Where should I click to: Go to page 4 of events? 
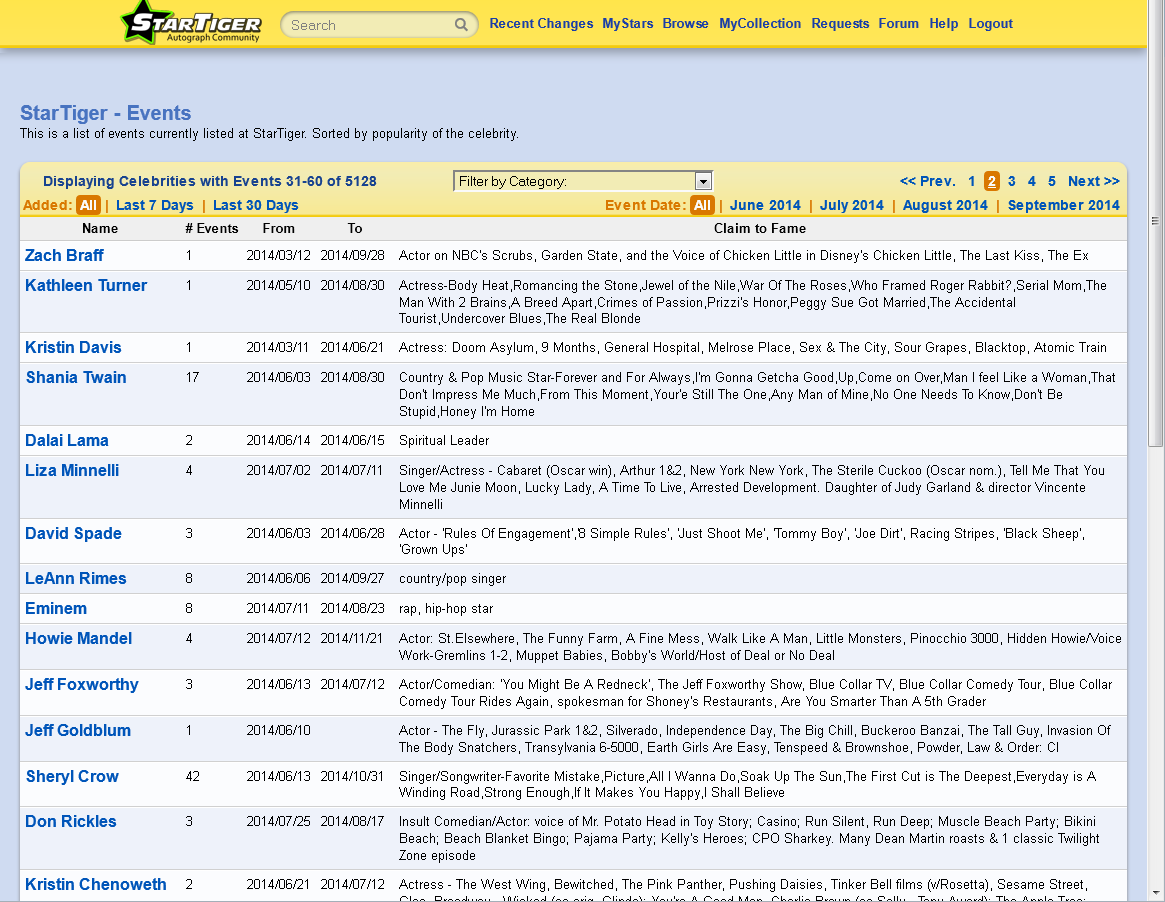pos(1031,181)
